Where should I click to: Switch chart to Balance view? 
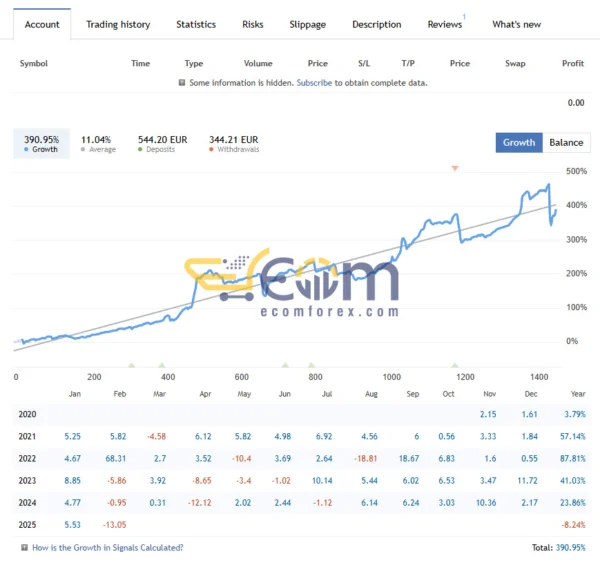point(566,142)
